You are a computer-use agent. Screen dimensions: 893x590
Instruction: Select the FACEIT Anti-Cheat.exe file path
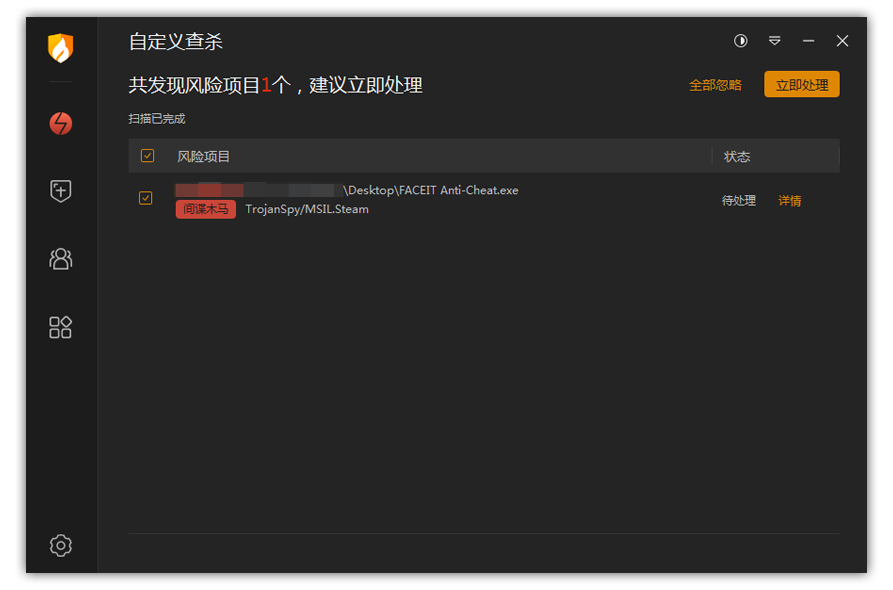431,190
